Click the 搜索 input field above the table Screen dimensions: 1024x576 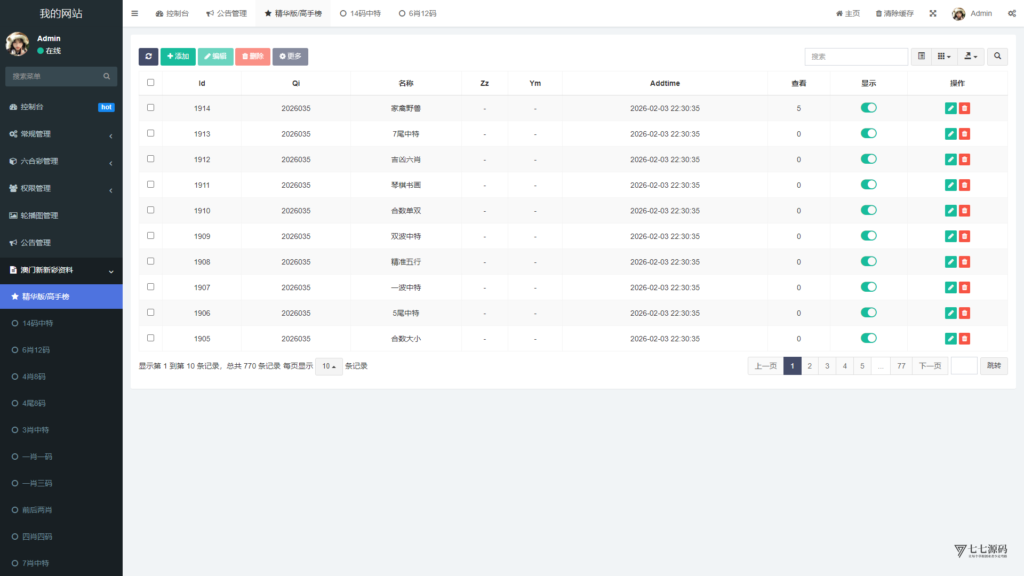pos(856,57)
